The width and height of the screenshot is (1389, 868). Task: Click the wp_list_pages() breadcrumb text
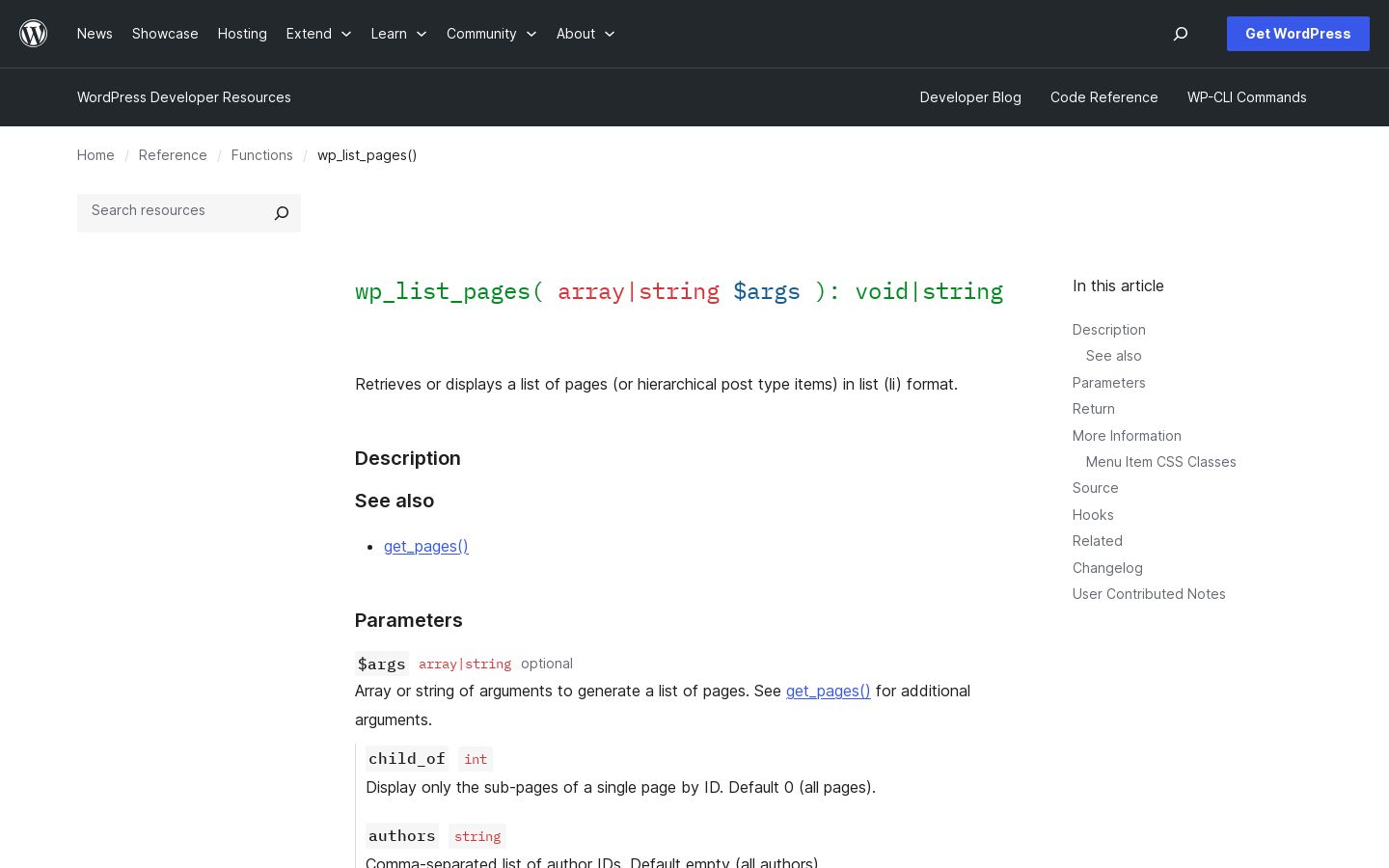(368, 155)
